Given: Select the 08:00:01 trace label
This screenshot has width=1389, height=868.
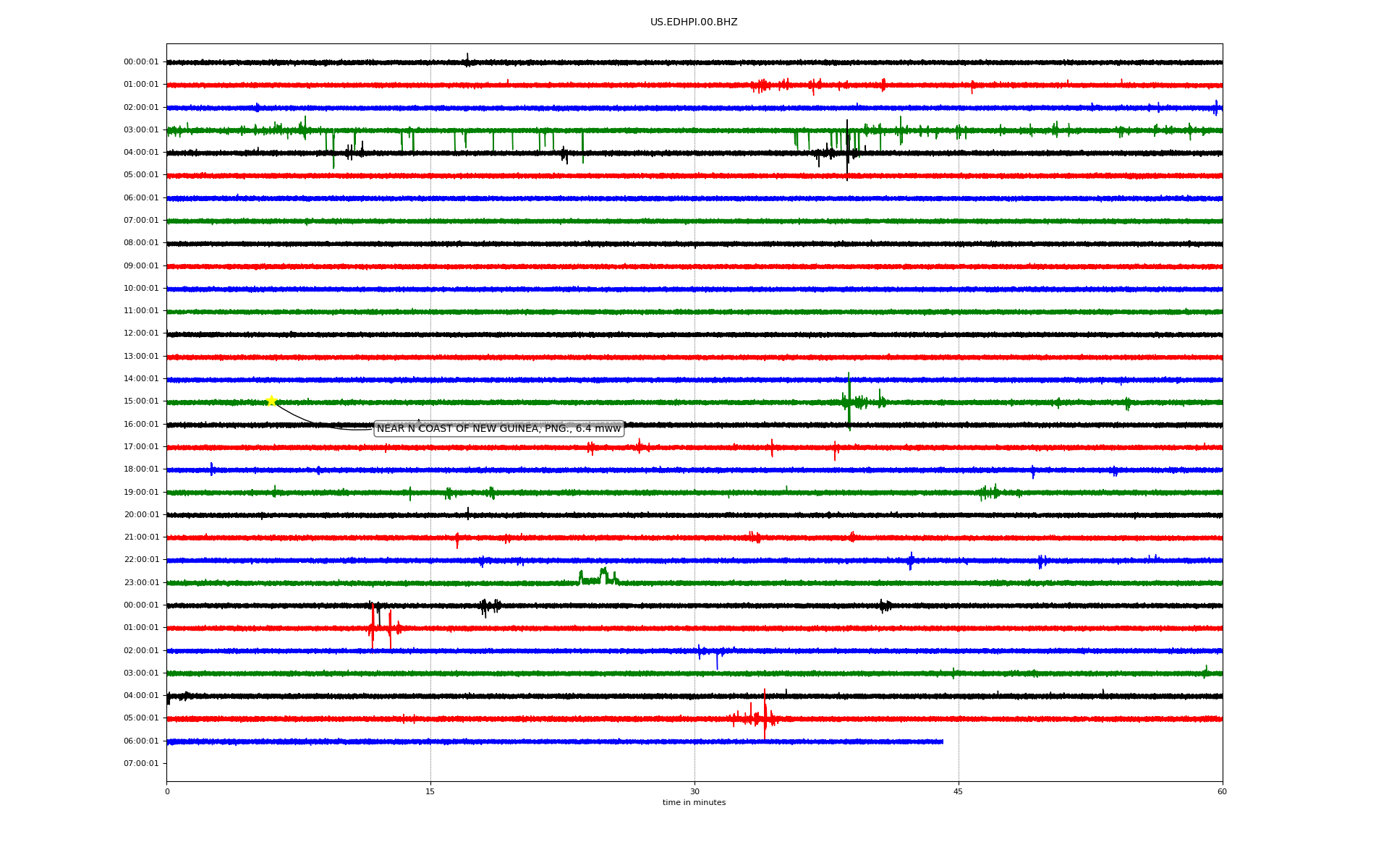Looking at the screenshot, I should point(141,243).
